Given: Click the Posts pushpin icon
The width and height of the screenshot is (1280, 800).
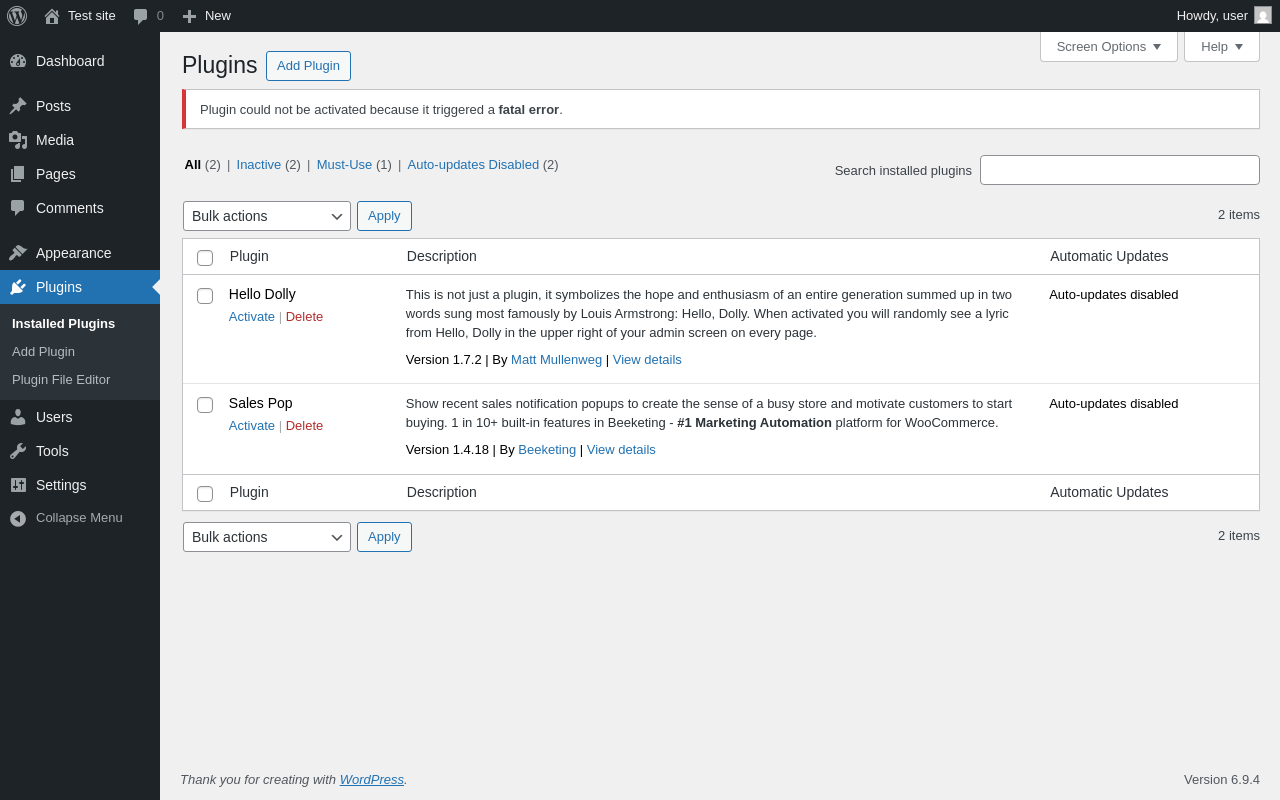Looking at the screenshot, I should click(x=18, y=106).
